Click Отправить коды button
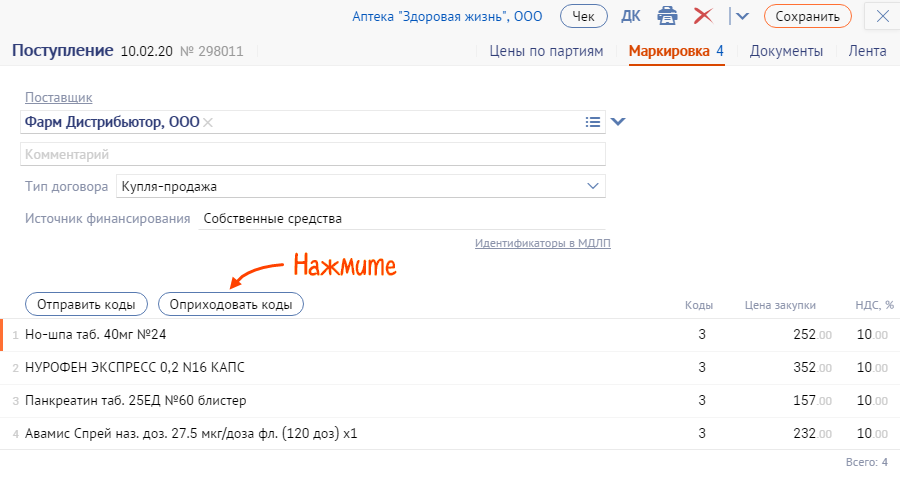Screen dimensions: 900x486 click(x=86, y=304)
